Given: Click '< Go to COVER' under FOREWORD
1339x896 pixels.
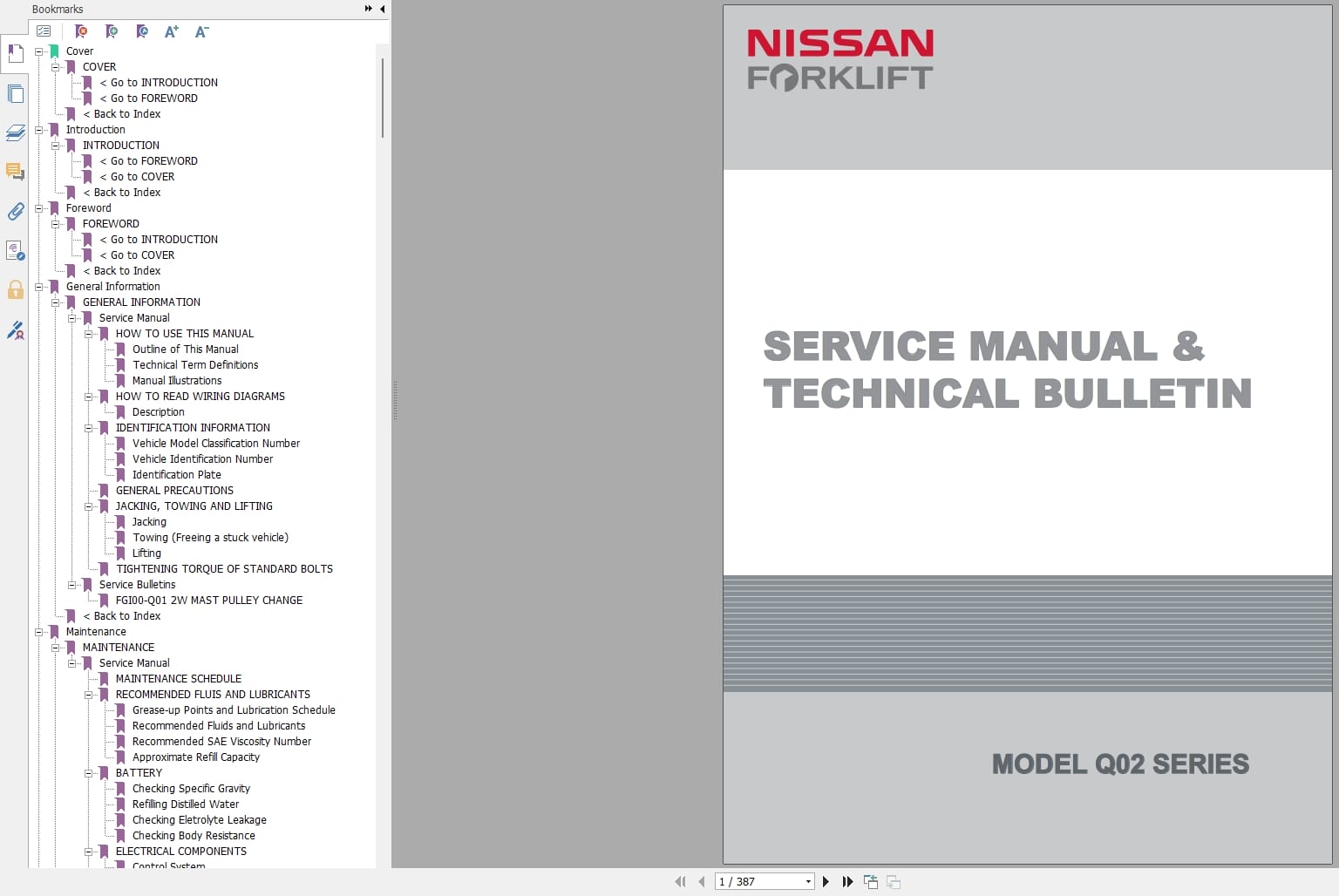Looking at the screenshot, I should click(x=137, y=255).
